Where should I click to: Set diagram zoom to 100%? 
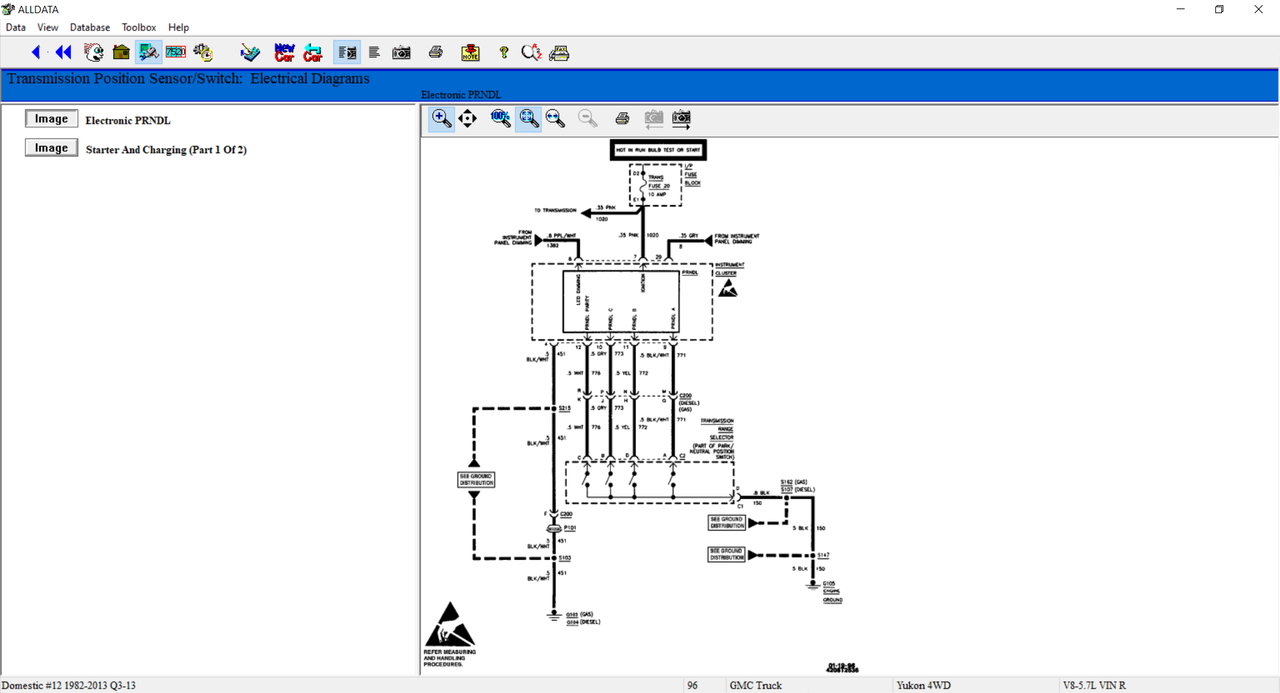point(501,119)
